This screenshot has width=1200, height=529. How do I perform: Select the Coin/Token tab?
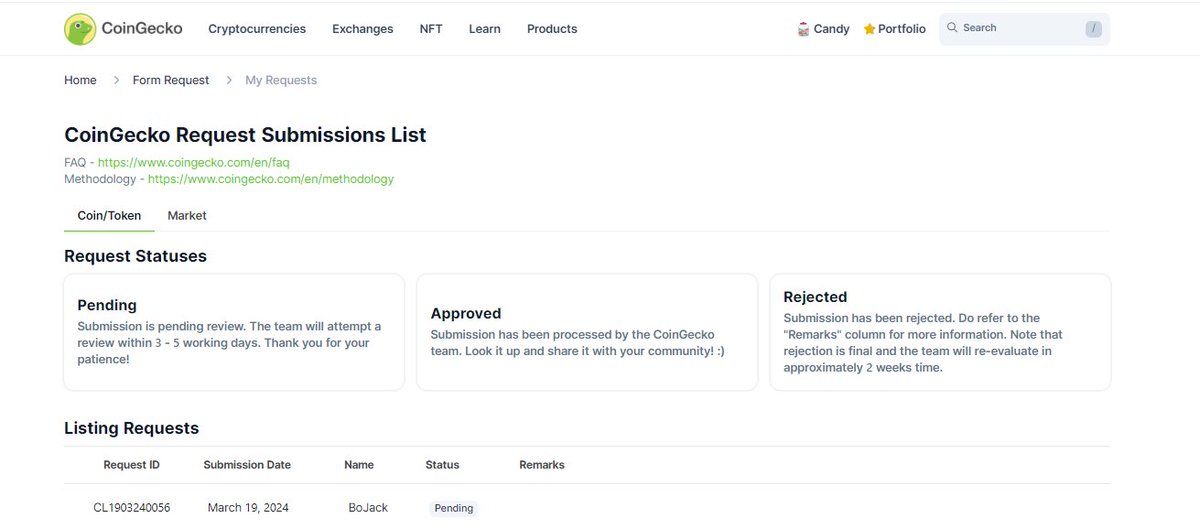click(109, 215)
